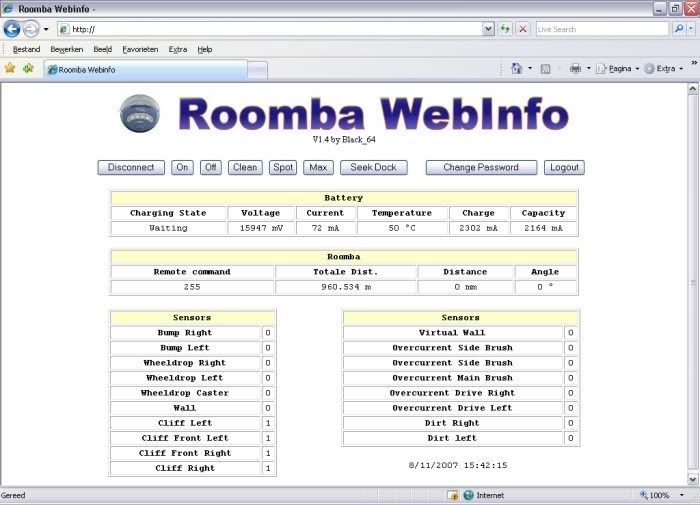This screenshot has height=505, width=700.
Task: Click the browser Back arrow button
Action: click(12, 29)
